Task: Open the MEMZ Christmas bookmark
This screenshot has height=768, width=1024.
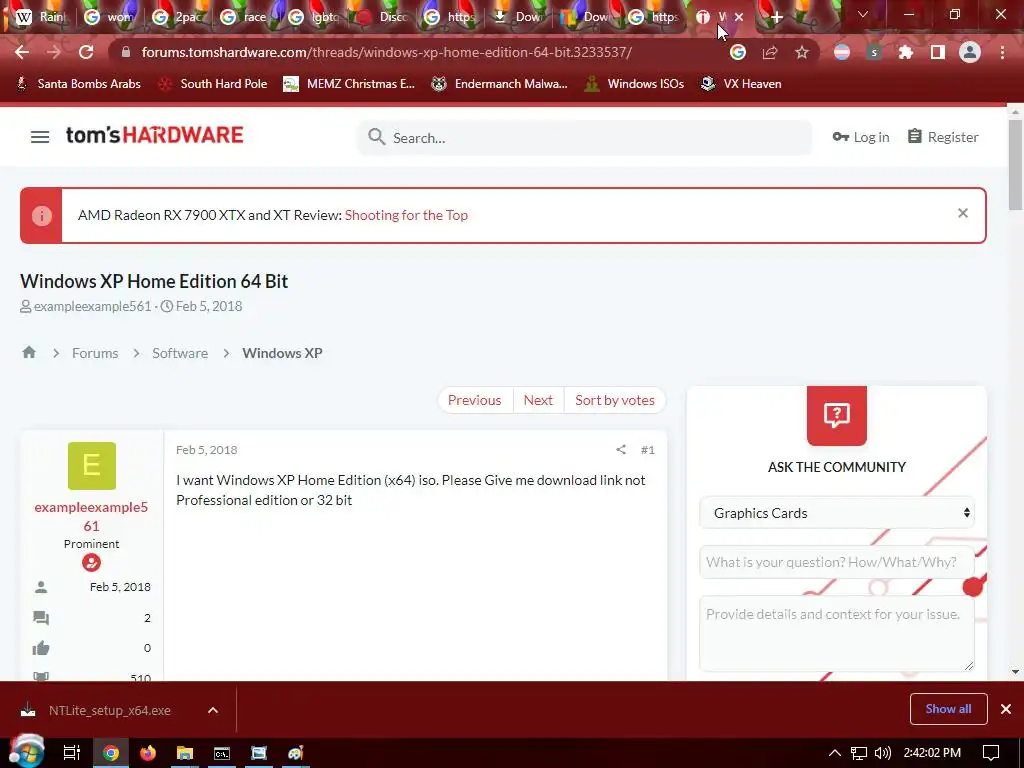Action: coord(349,84)
